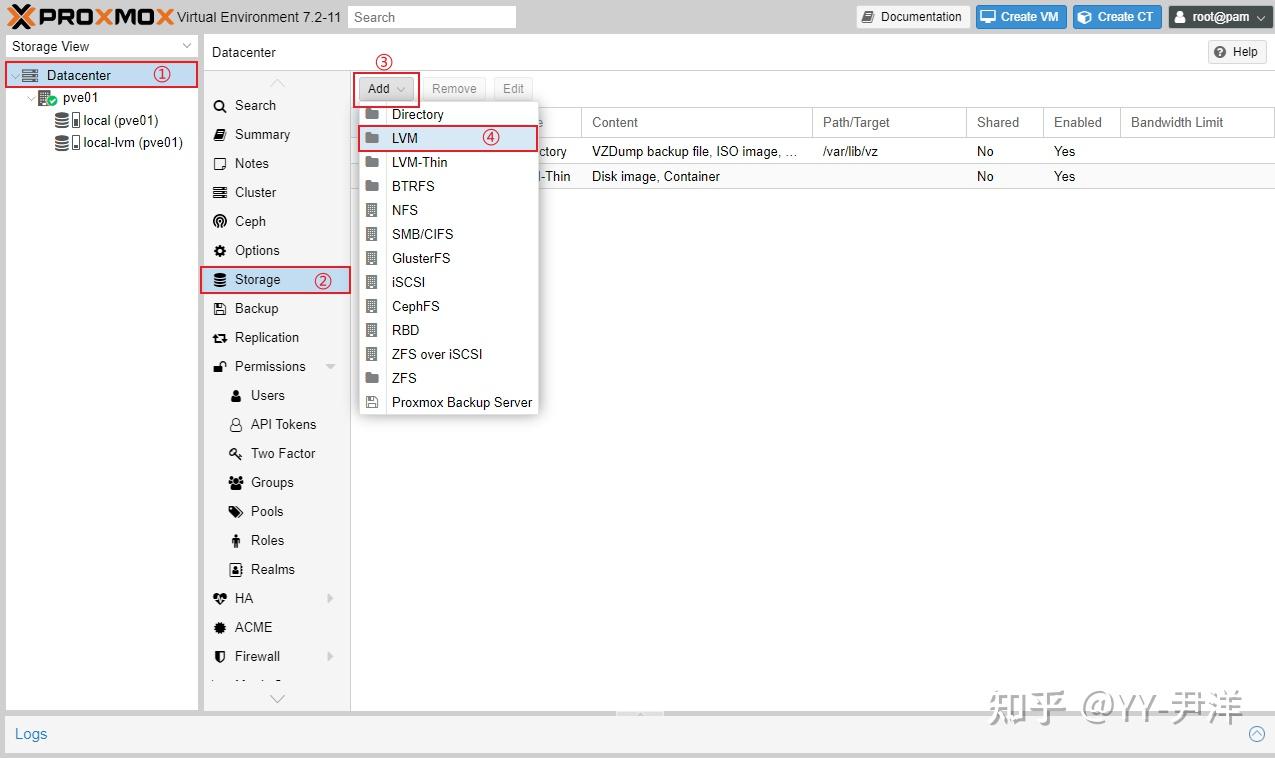Image resolution: width=1275 pixels, height=758 pixels.
Task: Click the Create VM button
Action: click(x=1020, y=16)
